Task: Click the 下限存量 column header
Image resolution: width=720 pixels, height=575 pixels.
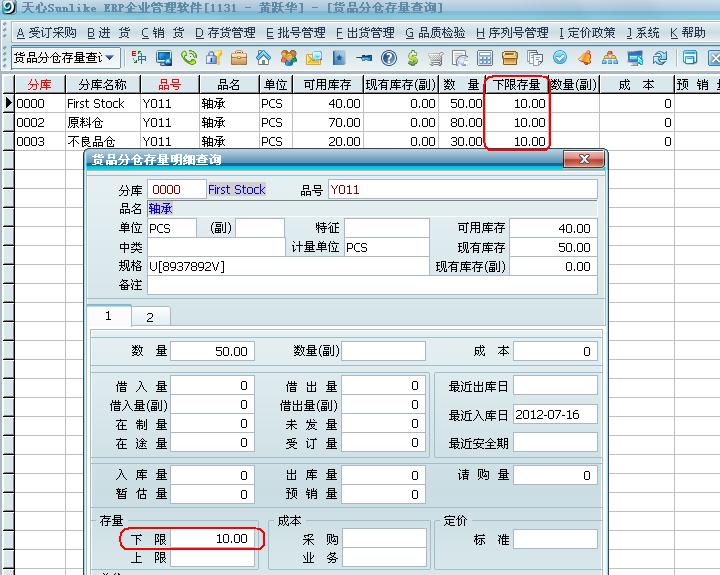Action: coord(517,84)
